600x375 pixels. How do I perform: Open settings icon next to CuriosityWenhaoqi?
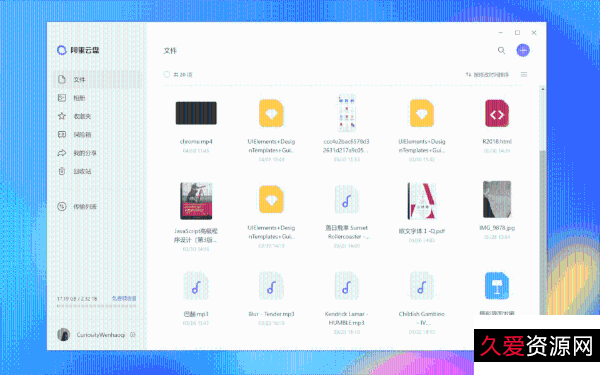click(133, 334)
